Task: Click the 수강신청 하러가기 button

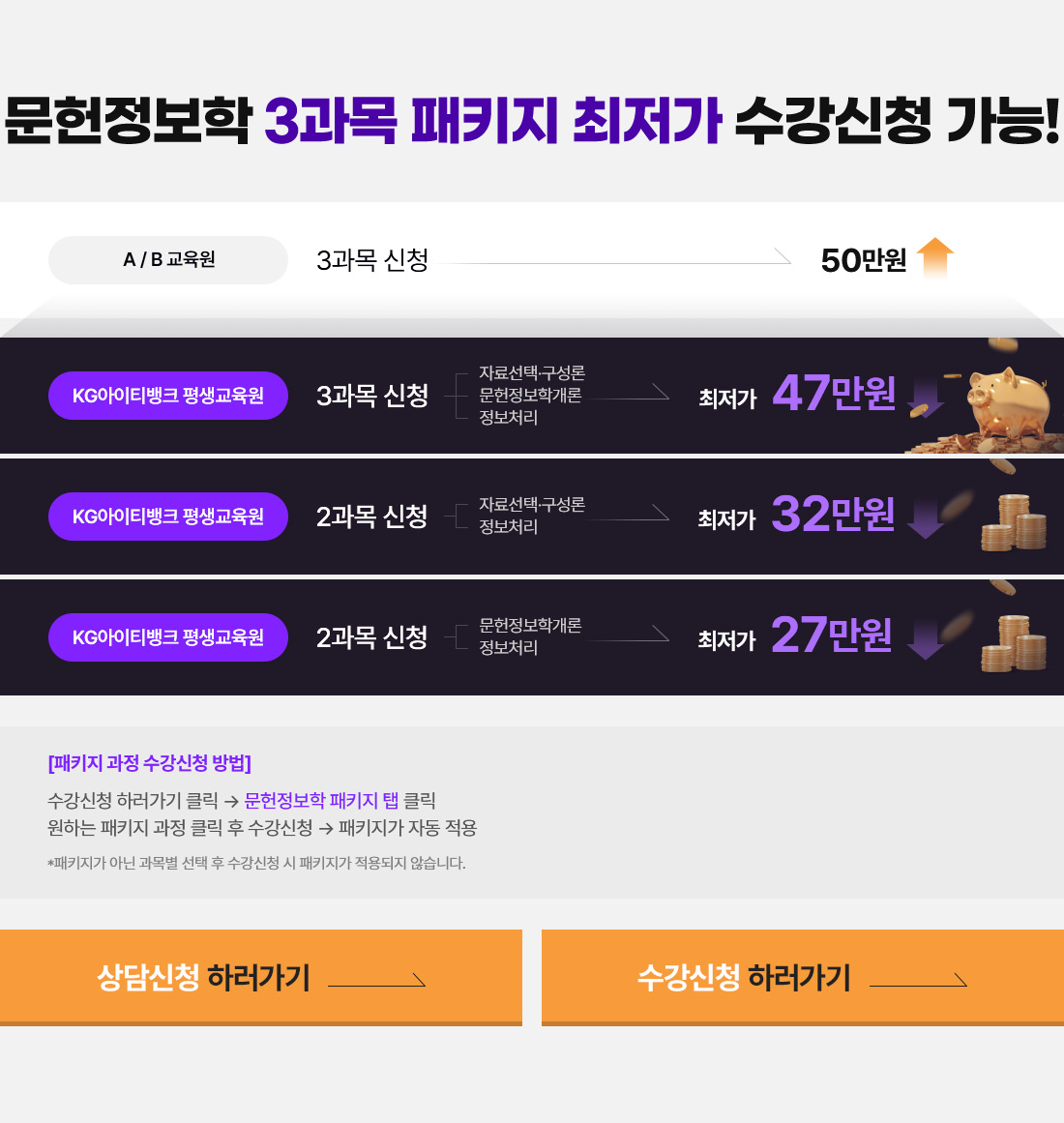Action: coord(803,977)
